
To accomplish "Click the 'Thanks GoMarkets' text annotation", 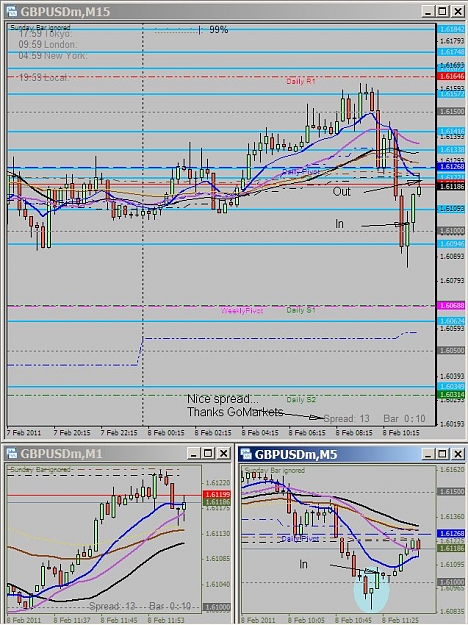I will click(235, 412).
